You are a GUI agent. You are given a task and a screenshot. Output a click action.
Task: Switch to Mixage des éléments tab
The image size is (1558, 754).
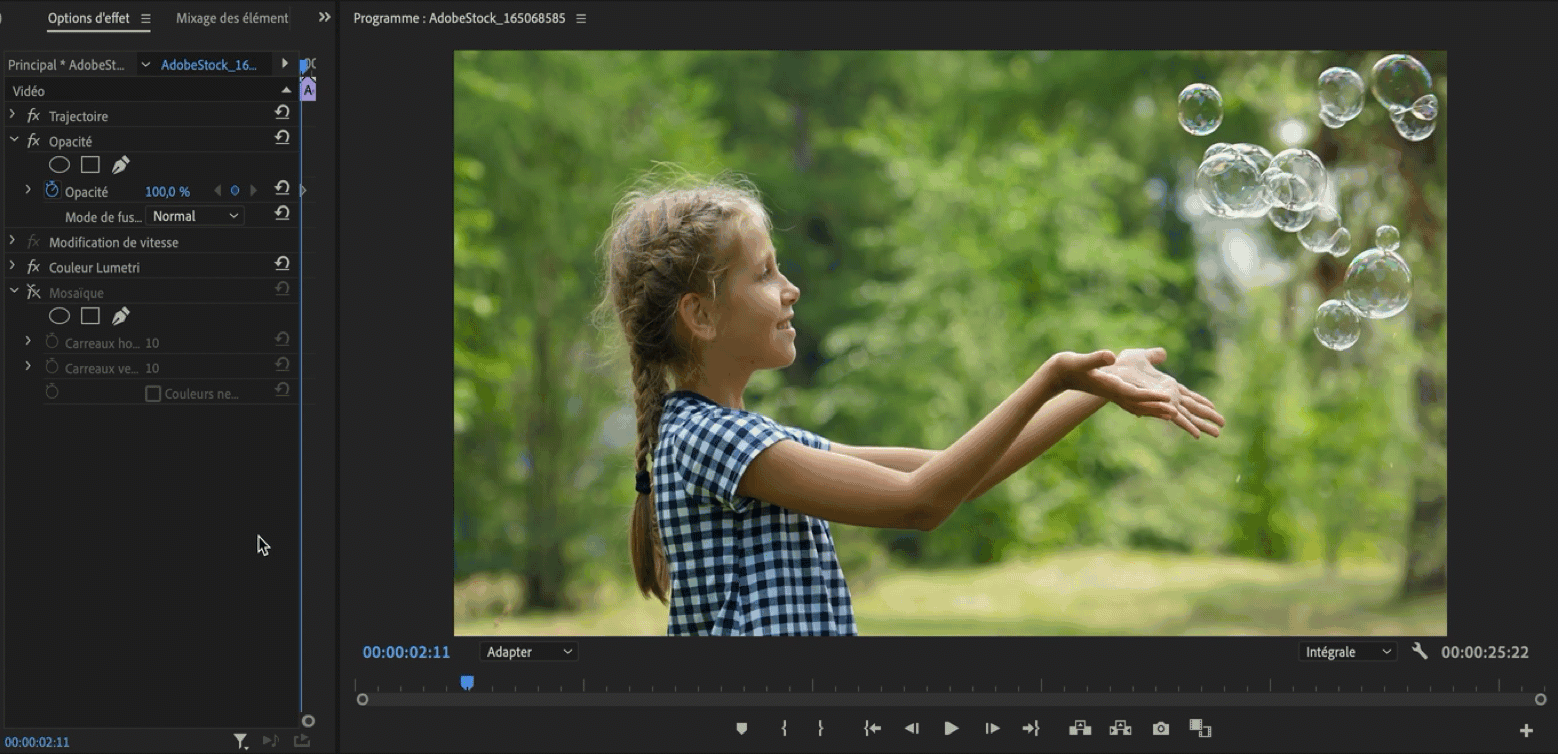coord(232,18)
